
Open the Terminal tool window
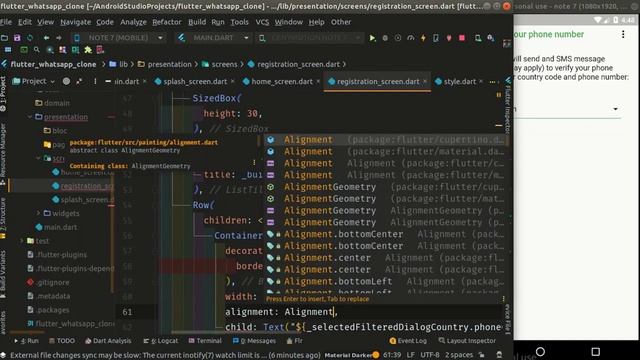tap(205, 341)
